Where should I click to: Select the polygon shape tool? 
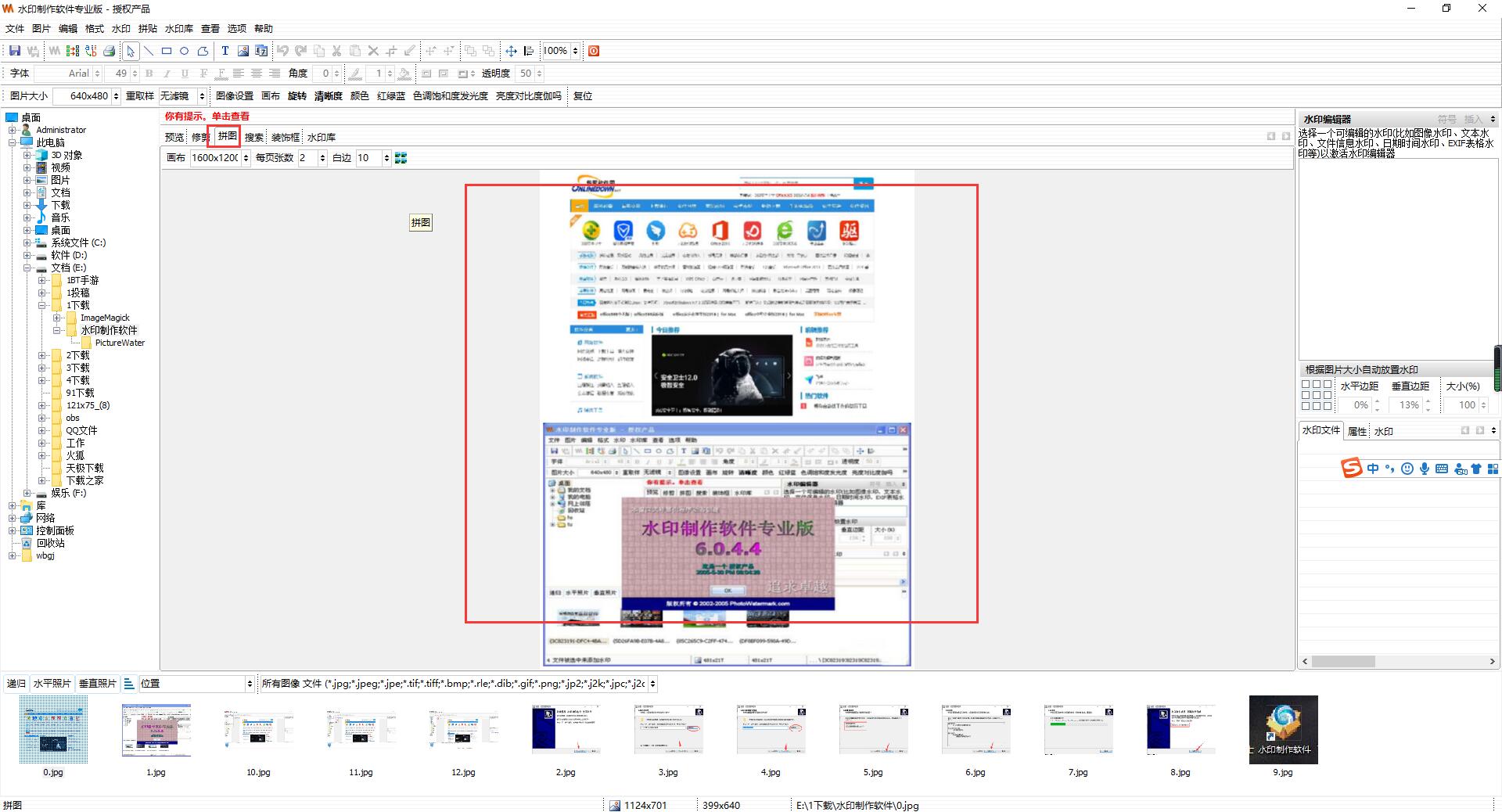coord(203,51)
